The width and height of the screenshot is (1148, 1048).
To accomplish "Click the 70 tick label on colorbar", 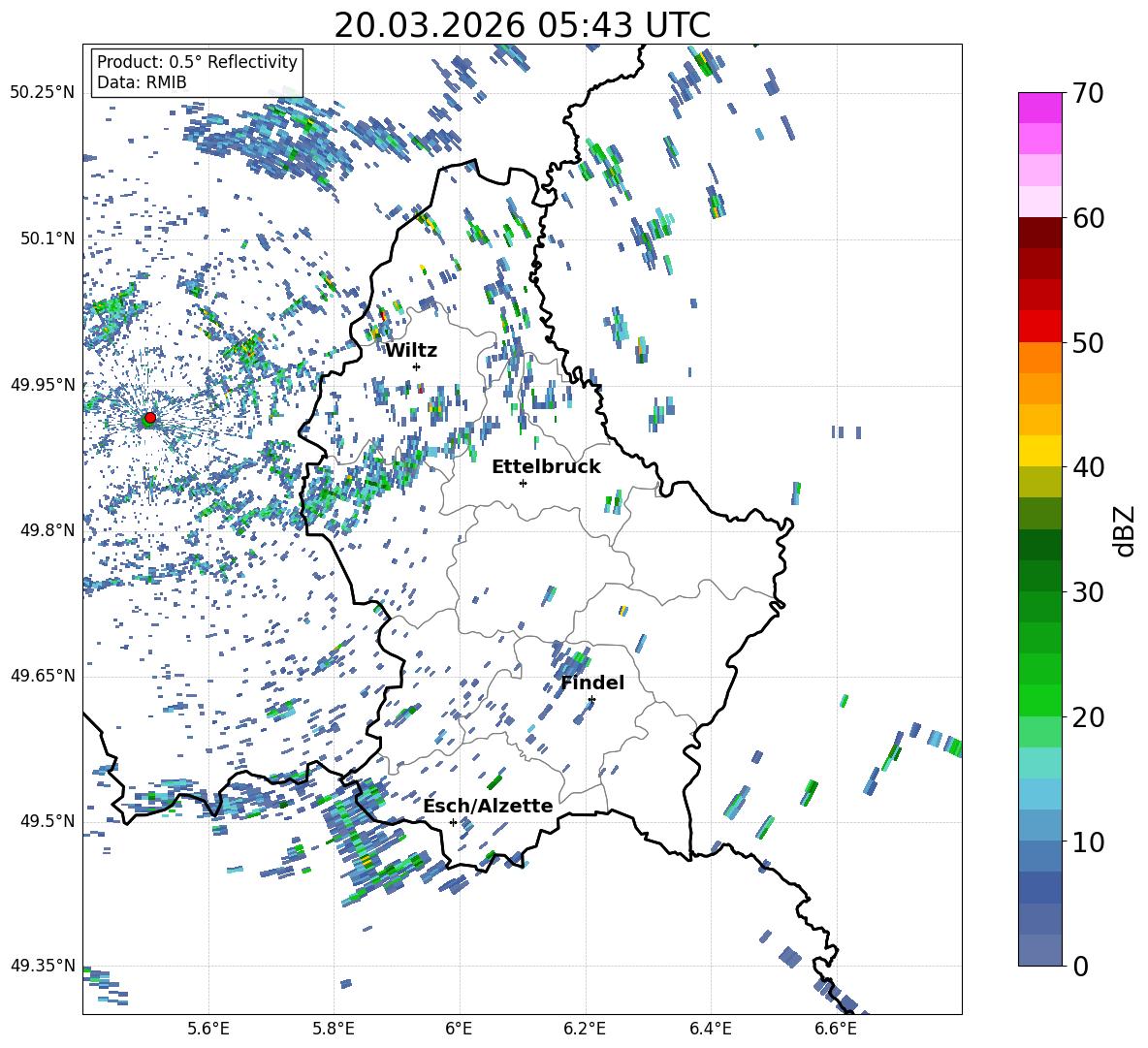I will (x=1090, y=94).
